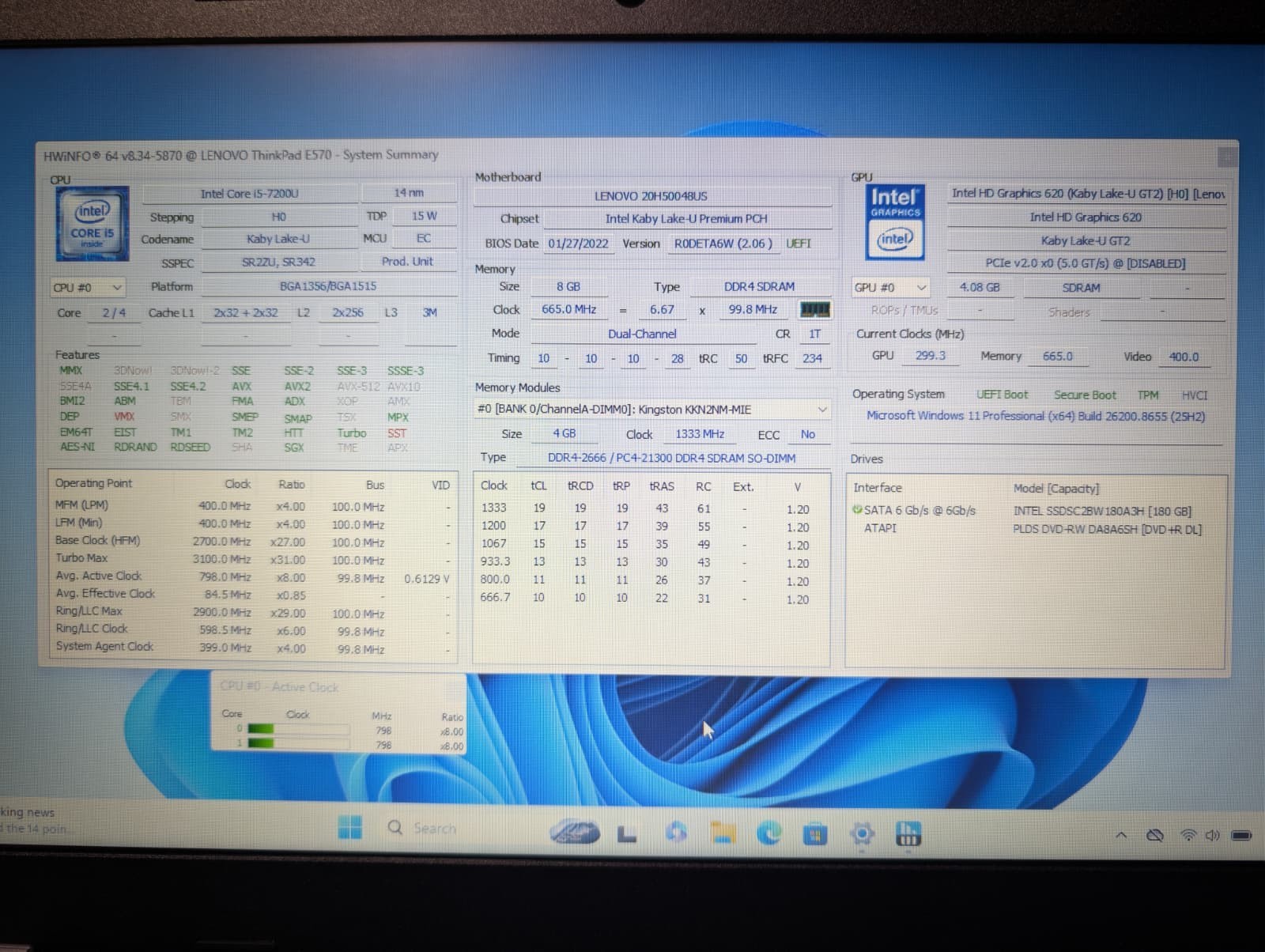Click the 14 nm process value
This screenshot has width=1265, height=952.
[409, 192]
